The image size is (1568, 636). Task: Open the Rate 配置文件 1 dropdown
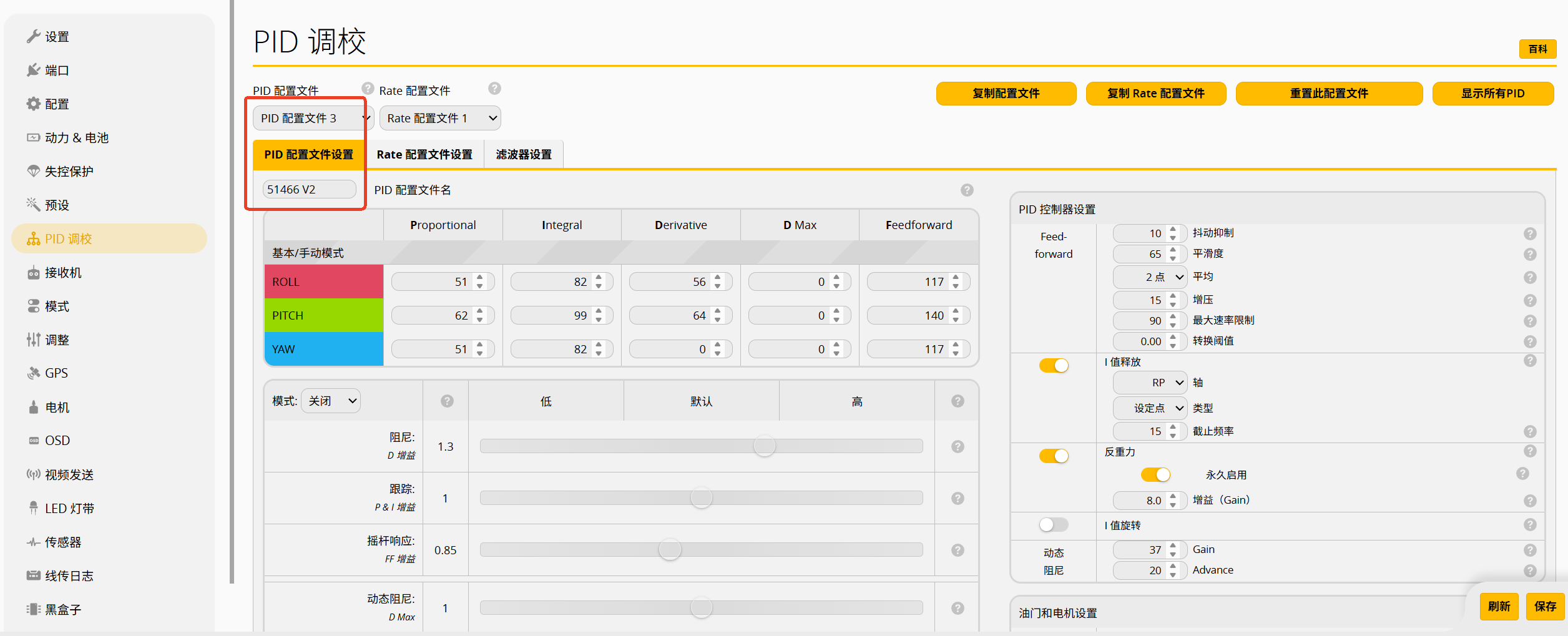click(439, 119)
